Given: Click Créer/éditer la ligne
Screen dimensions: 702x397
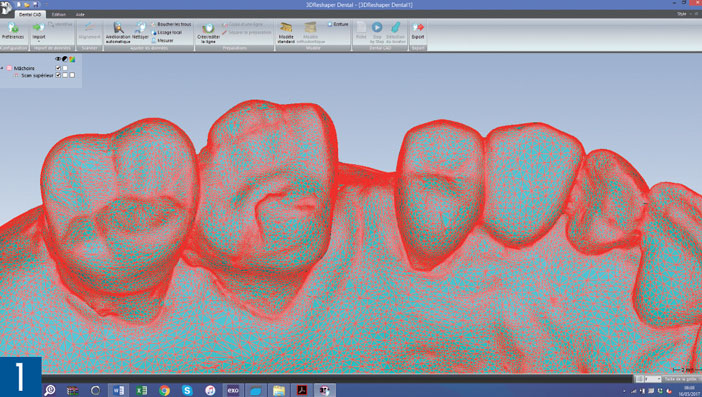Looking at the screenshot, I should (208, 33).
